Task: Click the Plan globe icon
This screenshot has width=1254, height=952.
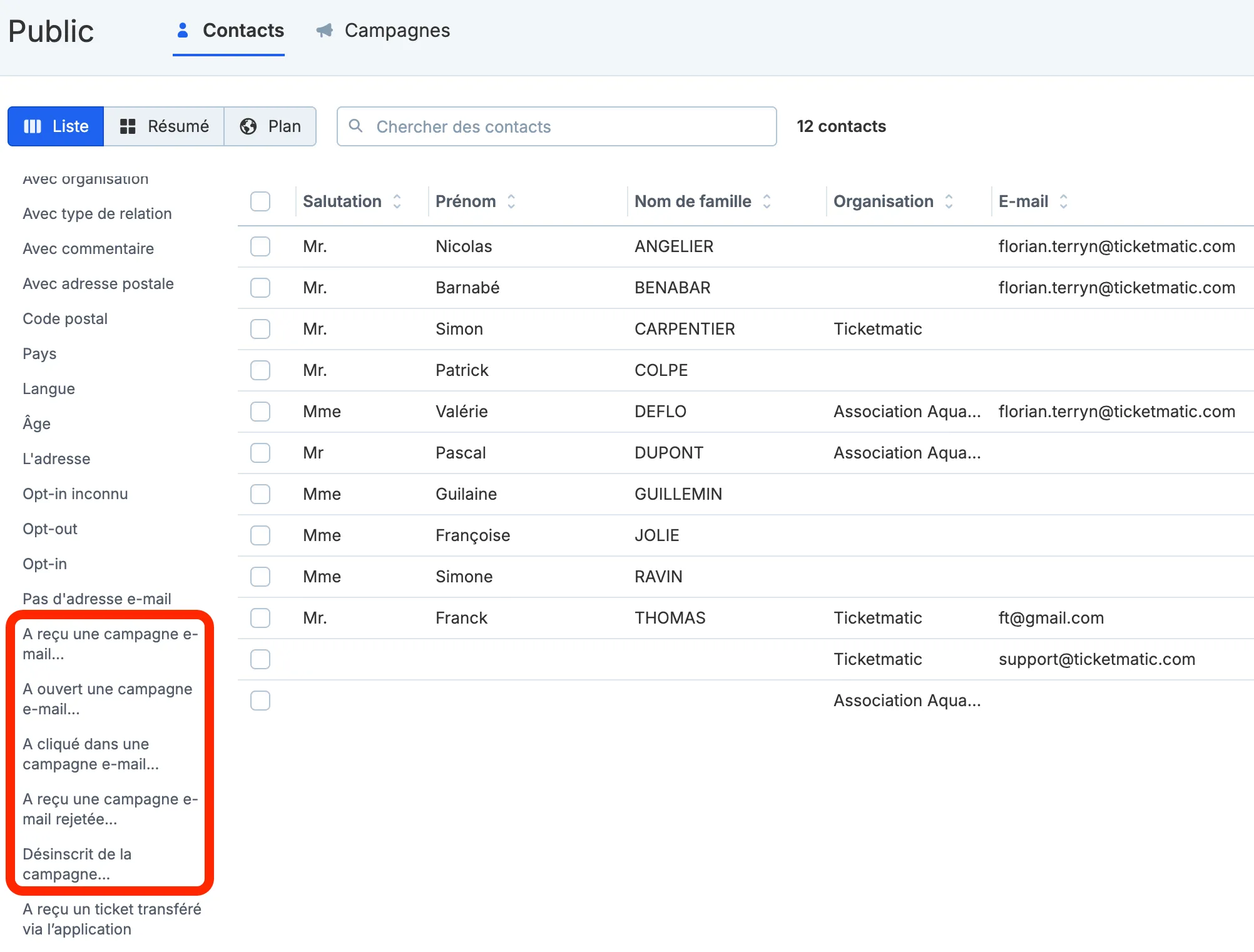Action: [x=248, y=126]
